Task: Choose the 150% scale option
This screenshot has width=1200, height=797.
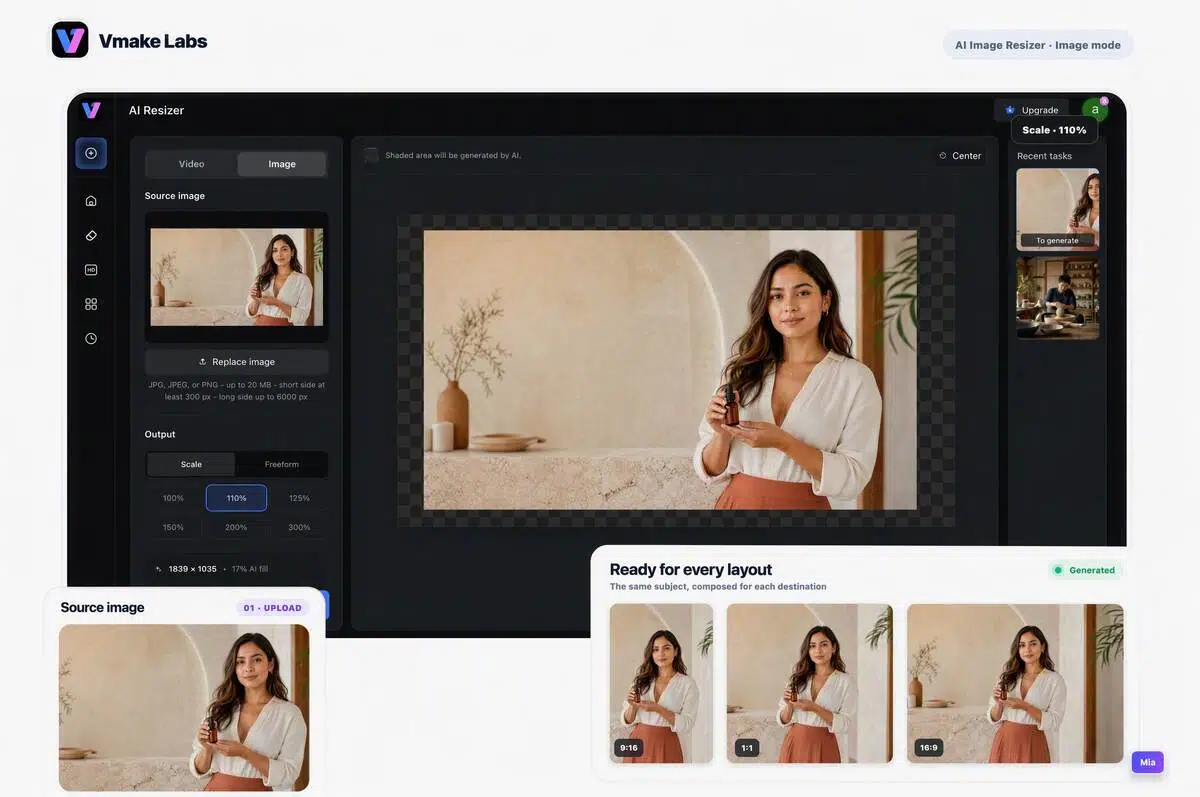Action: click(x=174, y=527)
